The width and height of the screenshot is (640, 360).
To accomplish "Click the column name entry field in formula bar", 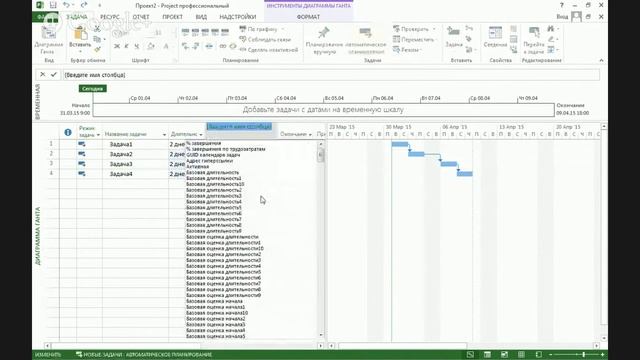I will tap(331, 75).
